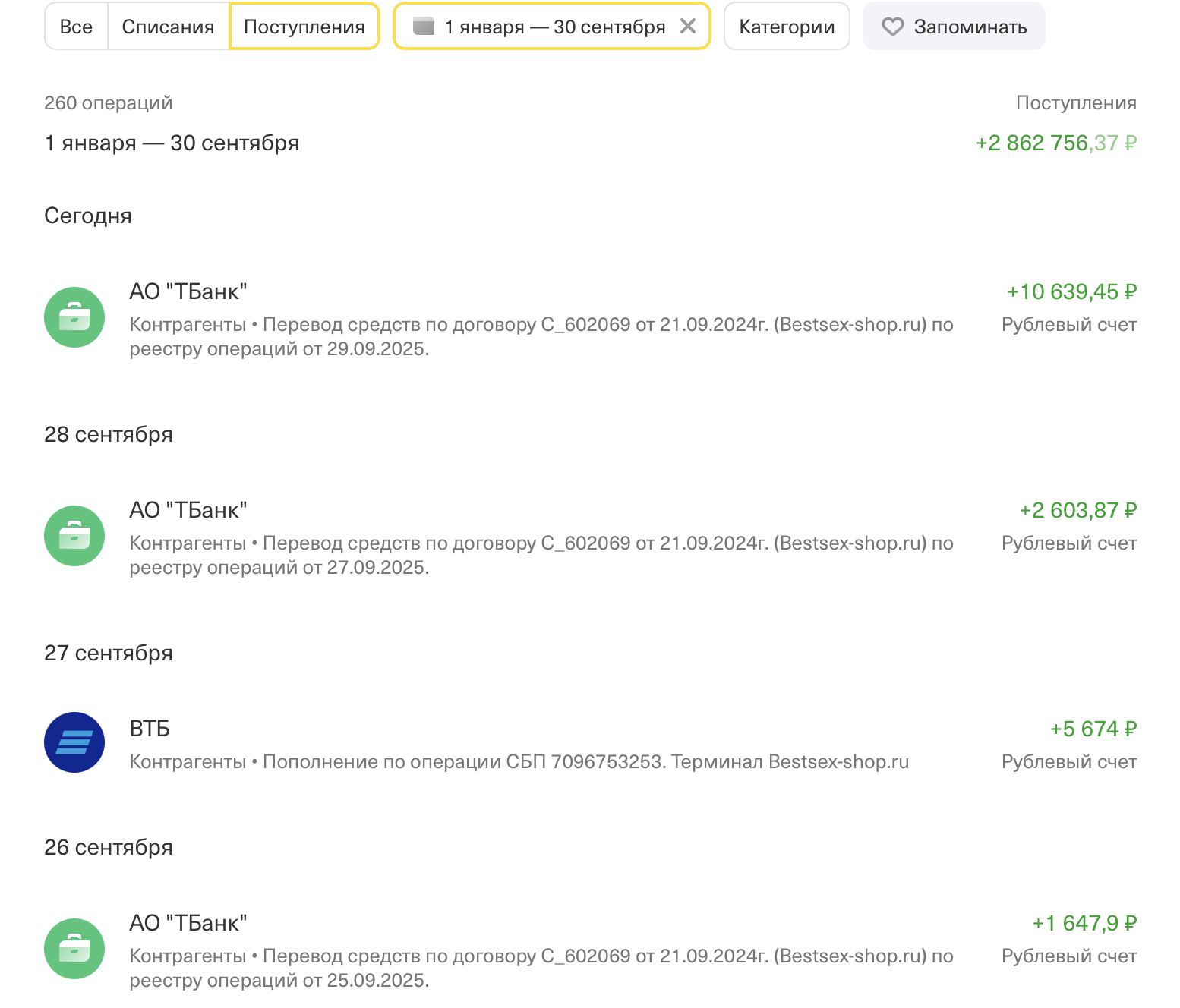
Task: Click the calendar icon in date filter
Action: (423, 27)
